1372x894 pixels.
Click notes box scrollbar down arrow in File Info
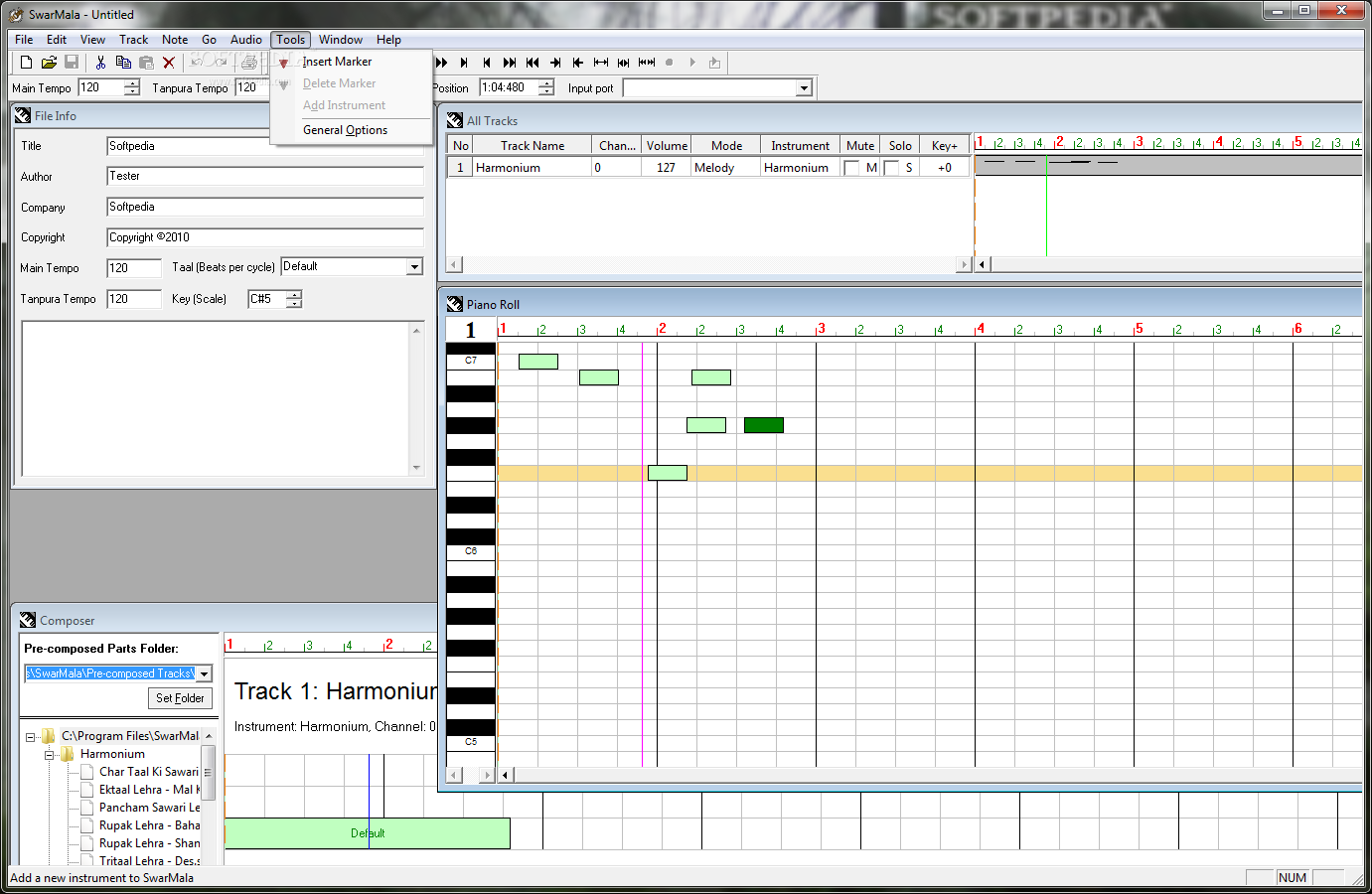tap(416, 468)
